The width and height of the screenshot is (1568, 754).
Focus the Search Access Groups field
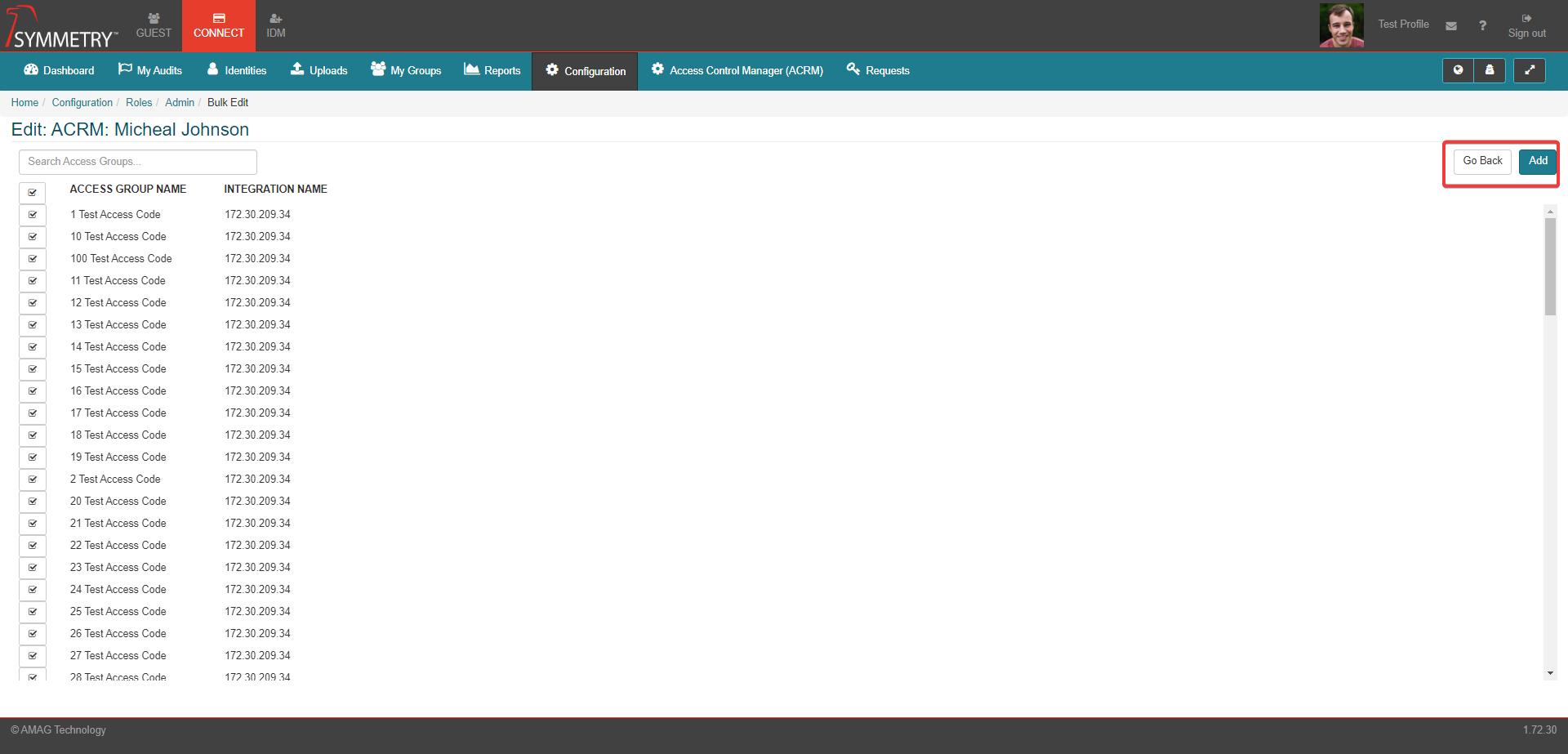138,162
